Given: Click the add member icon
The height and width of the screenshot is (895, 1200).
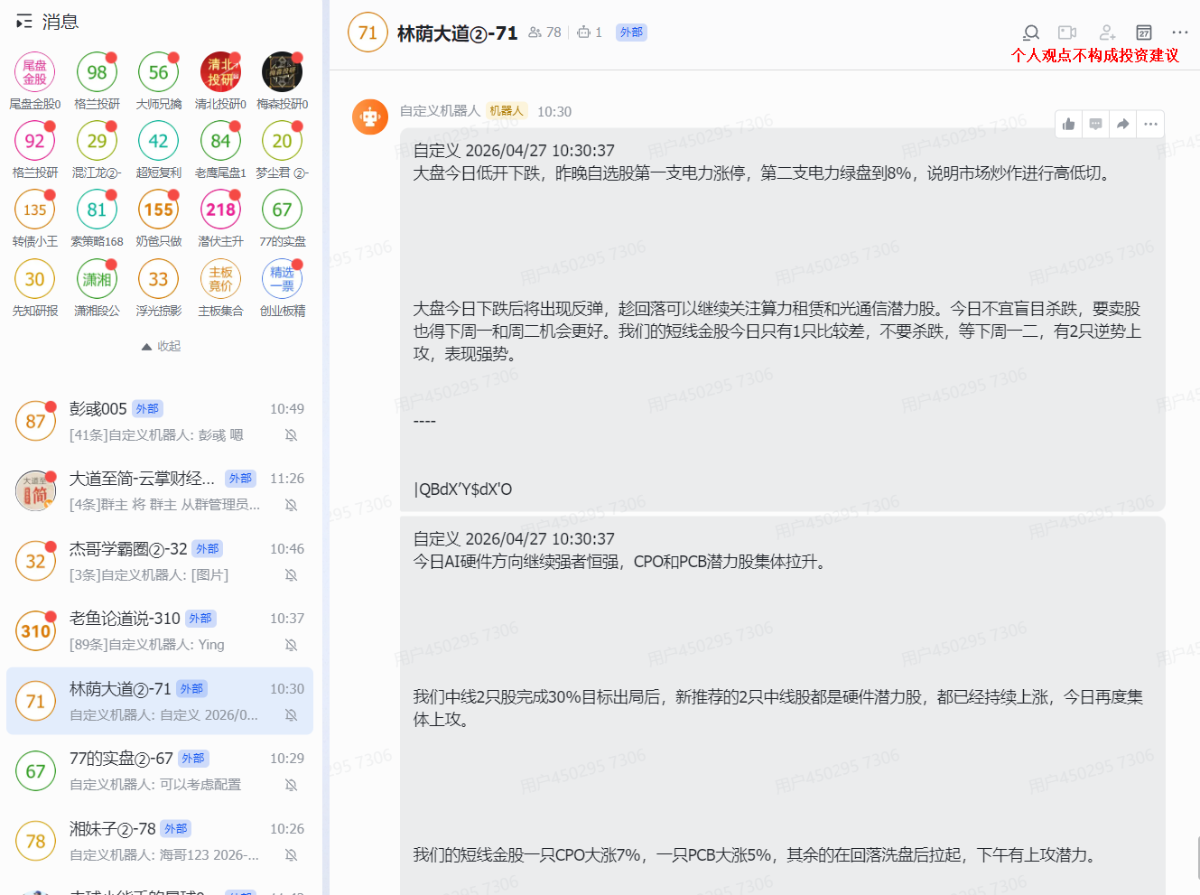Looking at the screenshot, I should point(1106,33).
